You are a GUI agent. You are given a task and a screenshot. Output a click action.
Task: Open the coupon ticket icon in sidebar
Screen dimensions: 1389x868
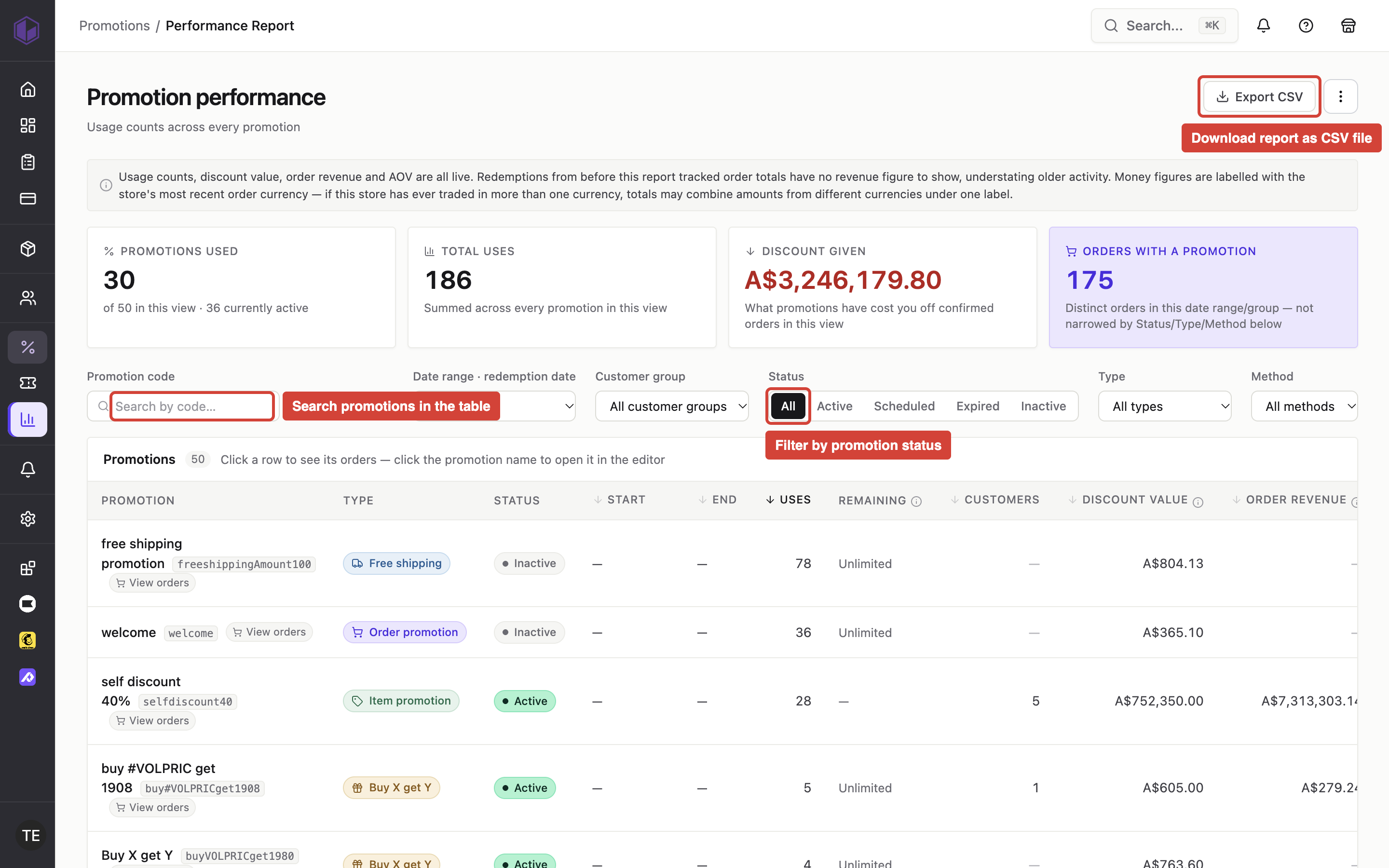coord(27,383)
